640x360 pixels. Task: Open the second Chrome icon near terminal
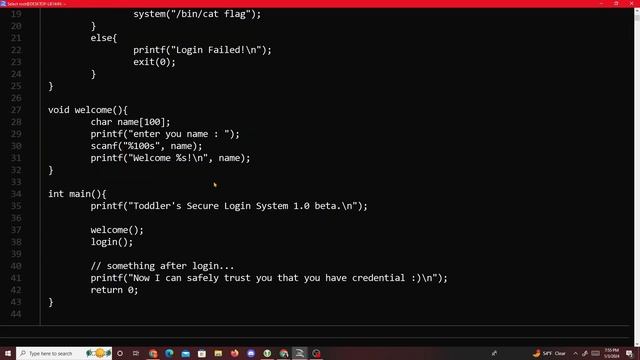[284, 353]
